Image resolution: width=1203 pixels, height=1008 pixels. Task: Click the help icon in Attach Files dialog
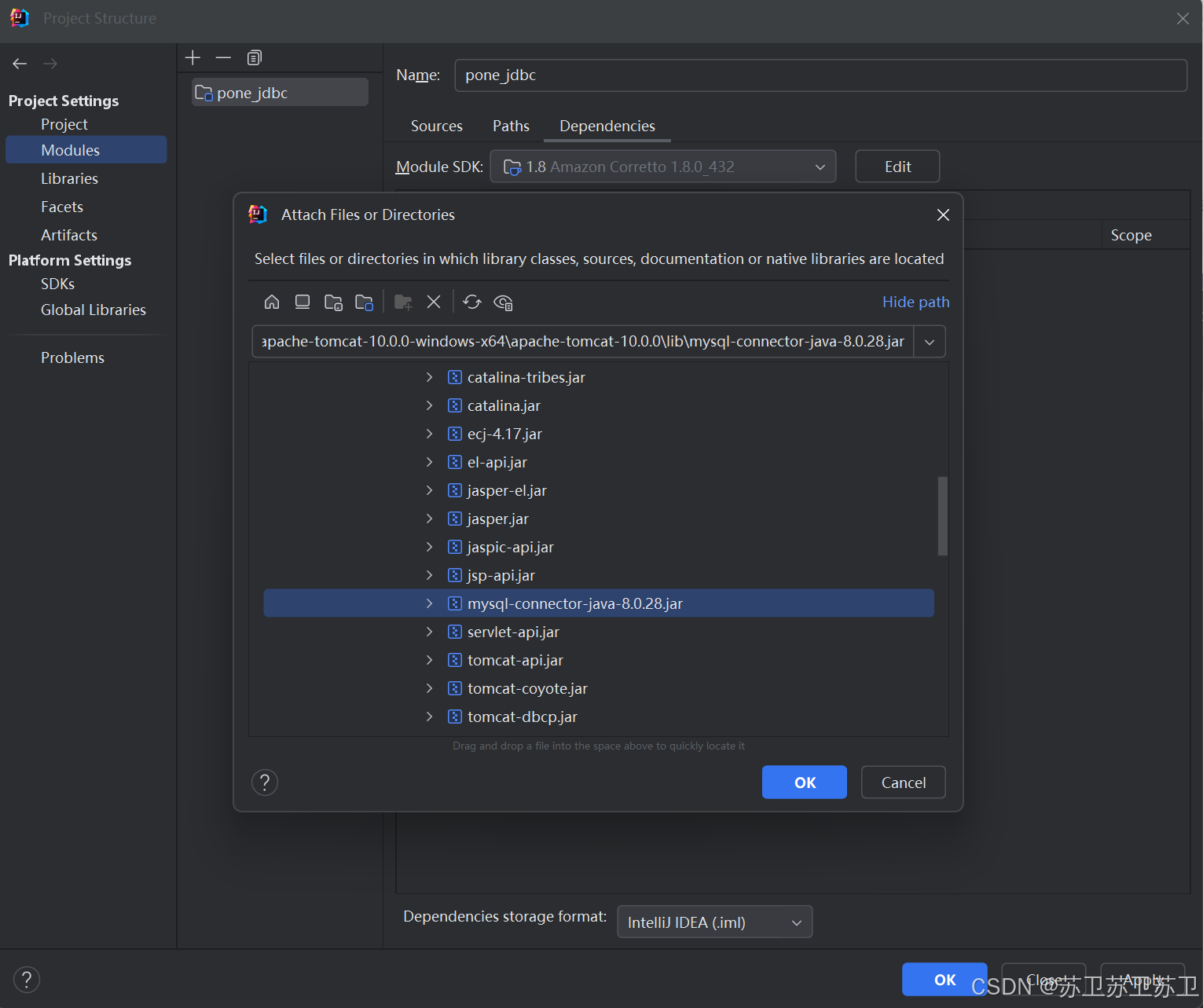pyautogui.click(x=265, y=783)
